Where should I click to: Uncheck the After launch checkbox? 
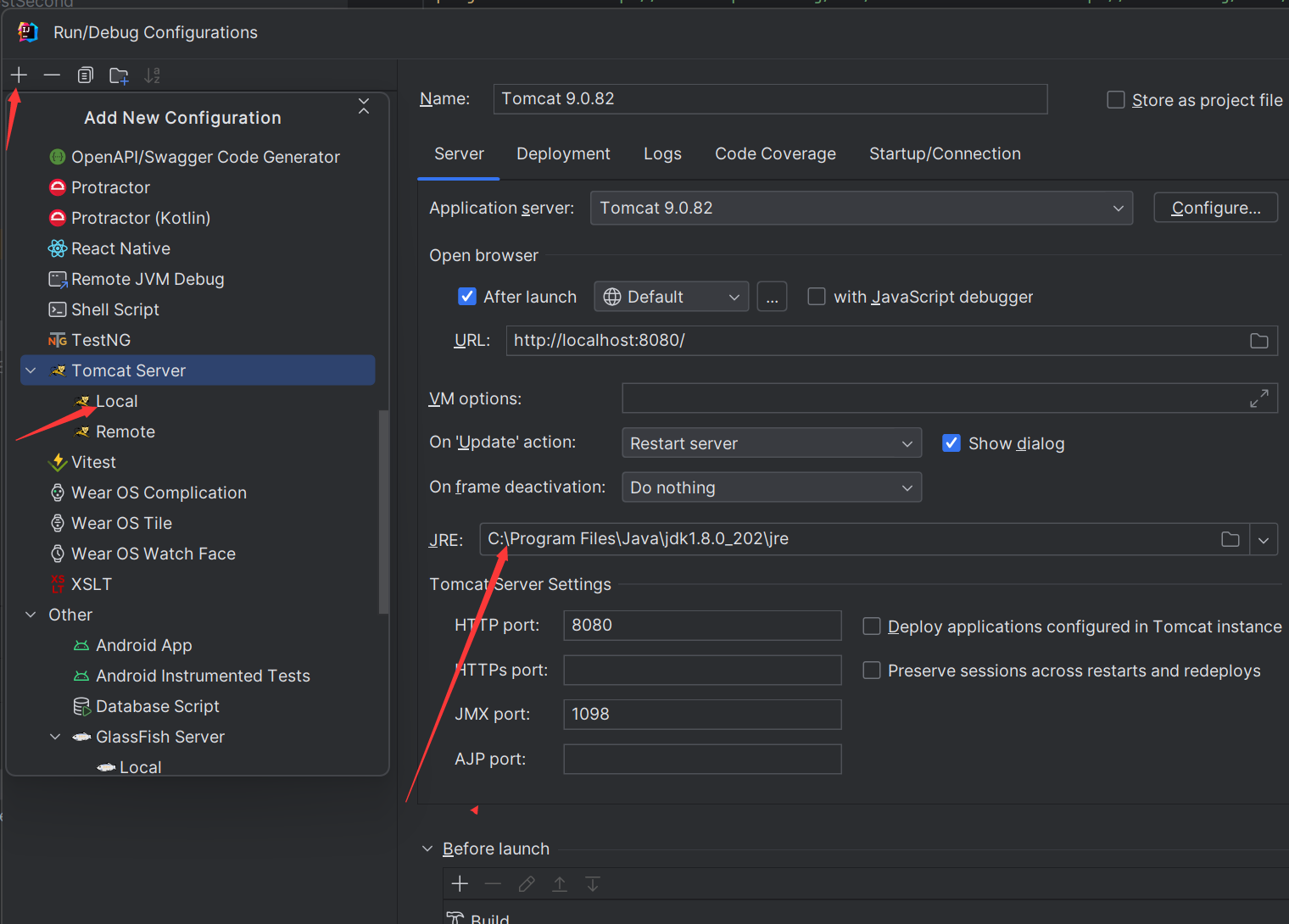coord(467,297)
